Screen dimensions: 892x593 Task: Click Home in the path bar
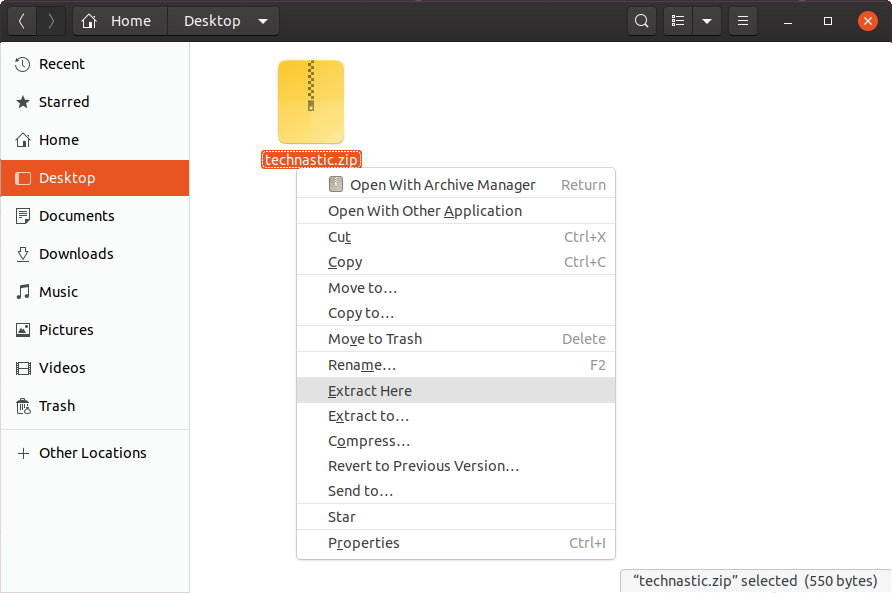[x=120, y=21]
